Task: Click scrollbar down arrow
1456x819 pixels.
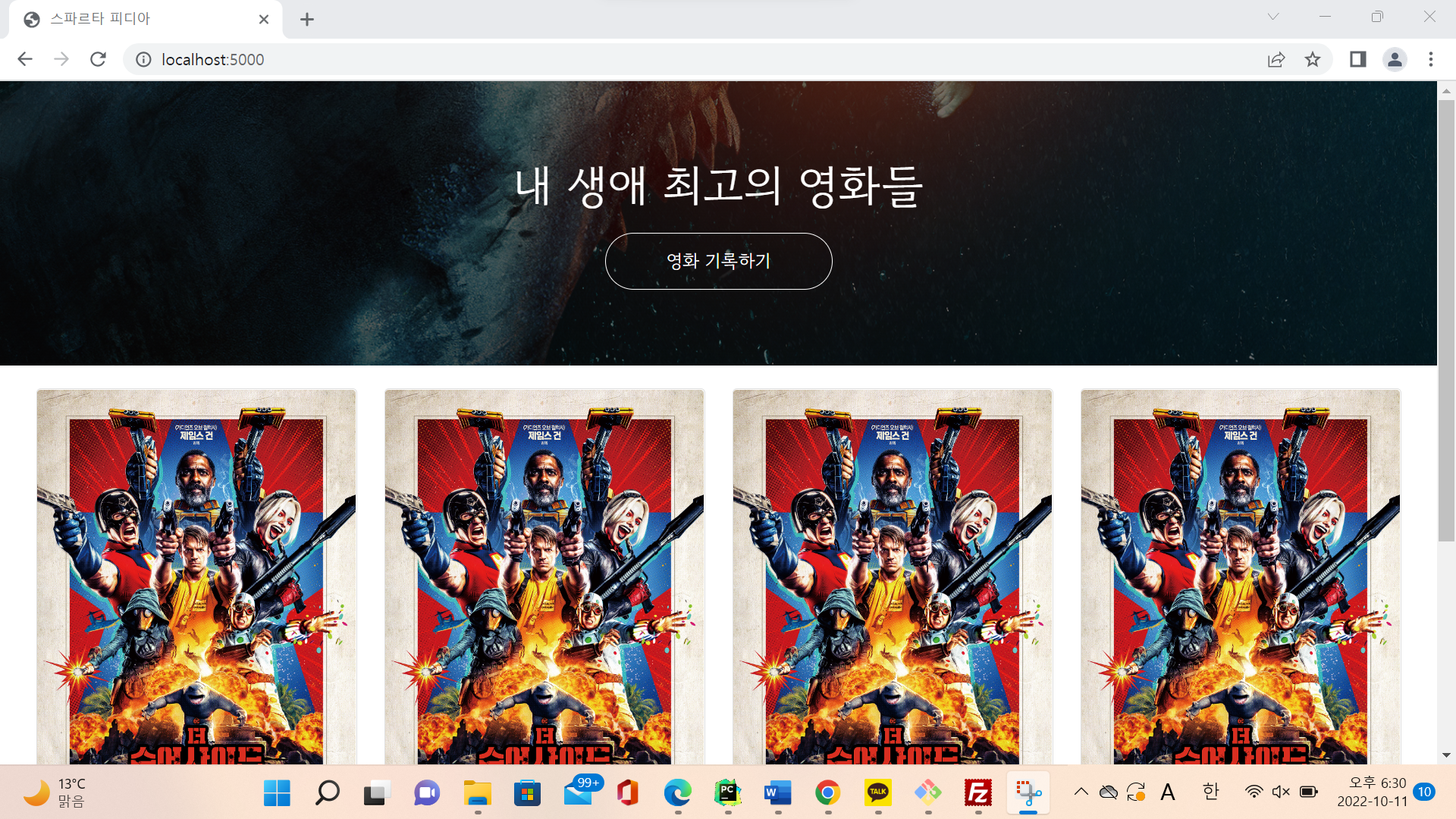Action: 1446,755
